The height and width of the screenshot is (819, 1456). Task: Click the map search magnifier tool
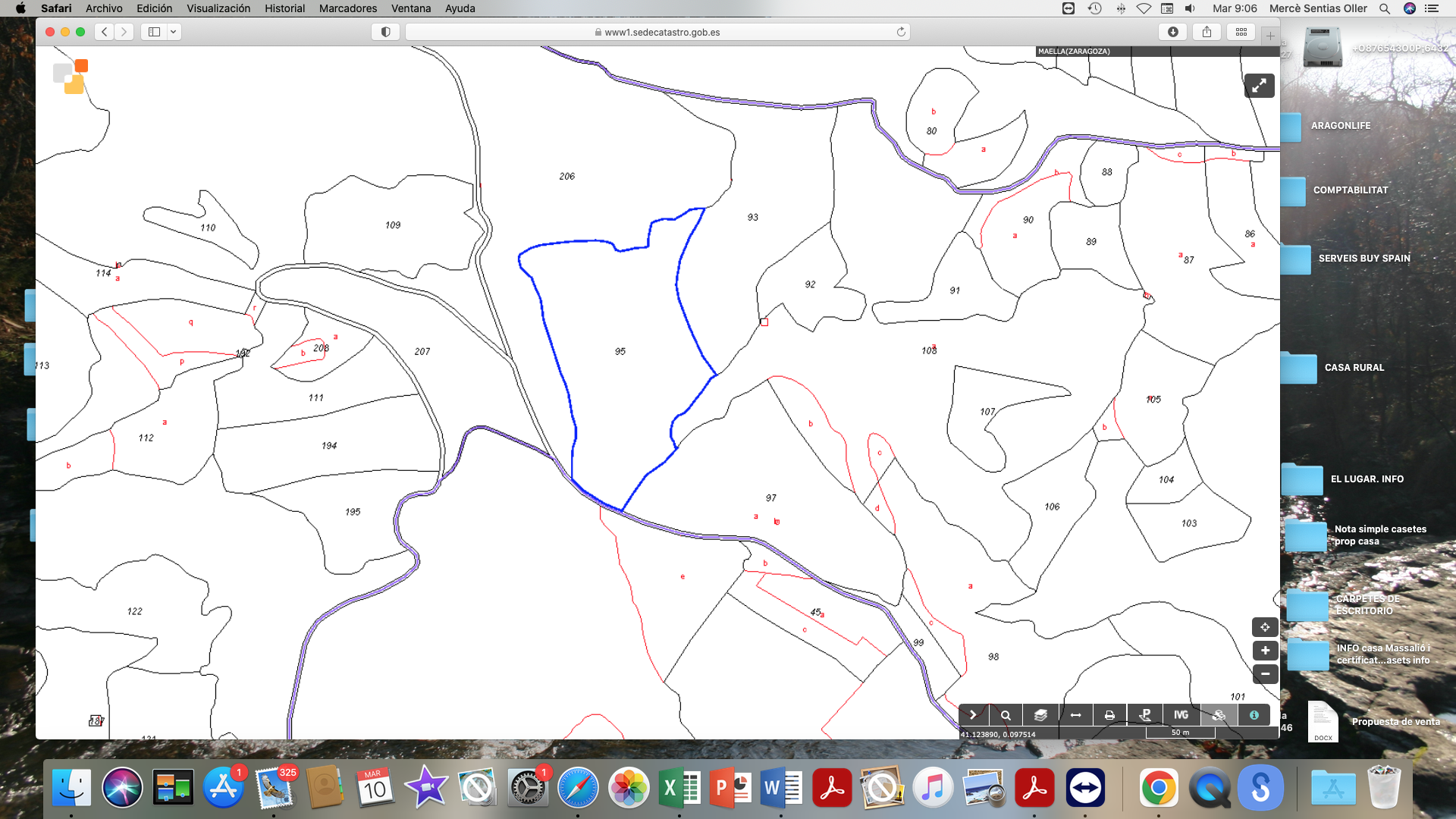click(1006, 715)
